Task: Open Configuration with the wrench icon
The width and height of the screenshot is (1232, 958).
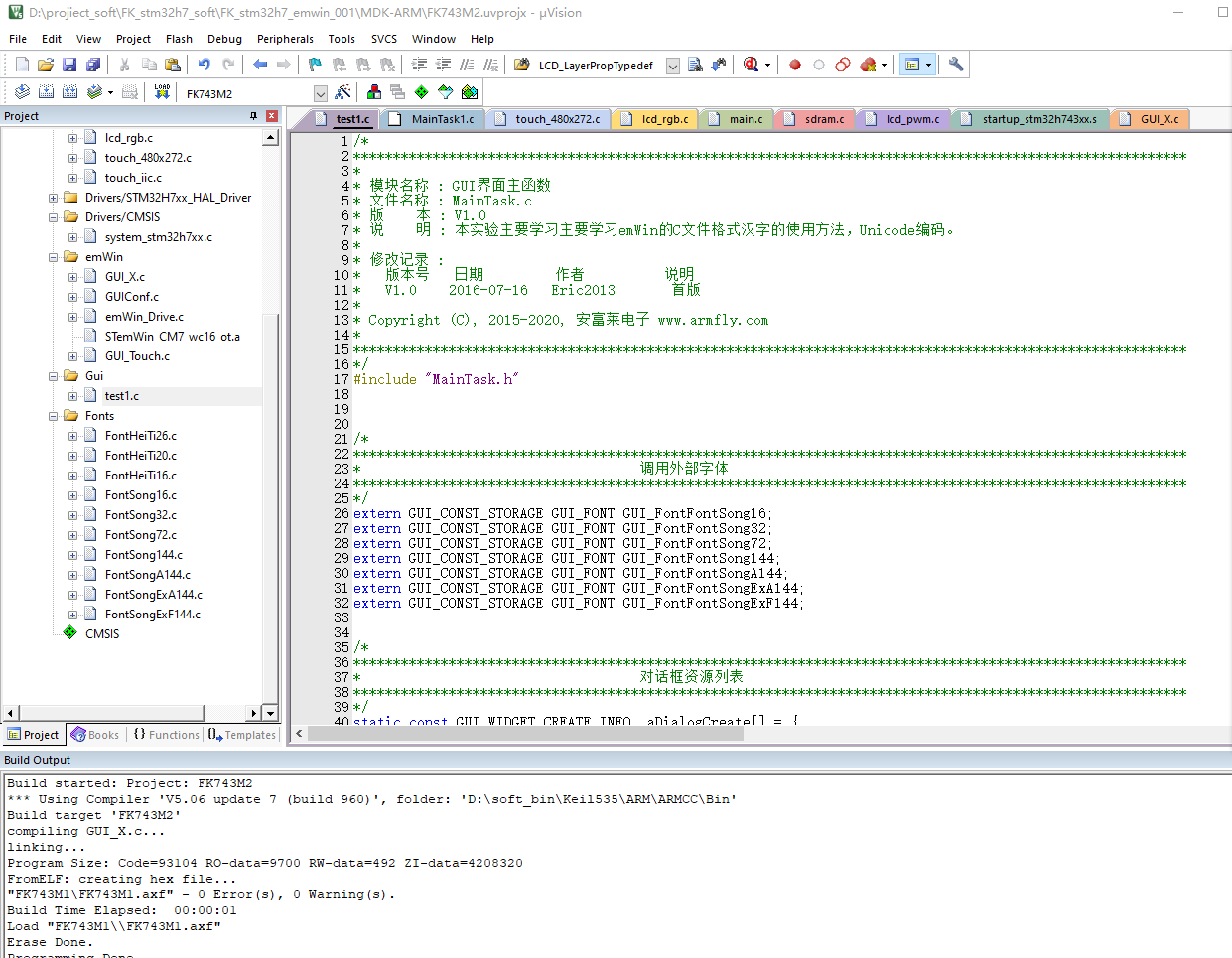Action: [x=956, y=65]
